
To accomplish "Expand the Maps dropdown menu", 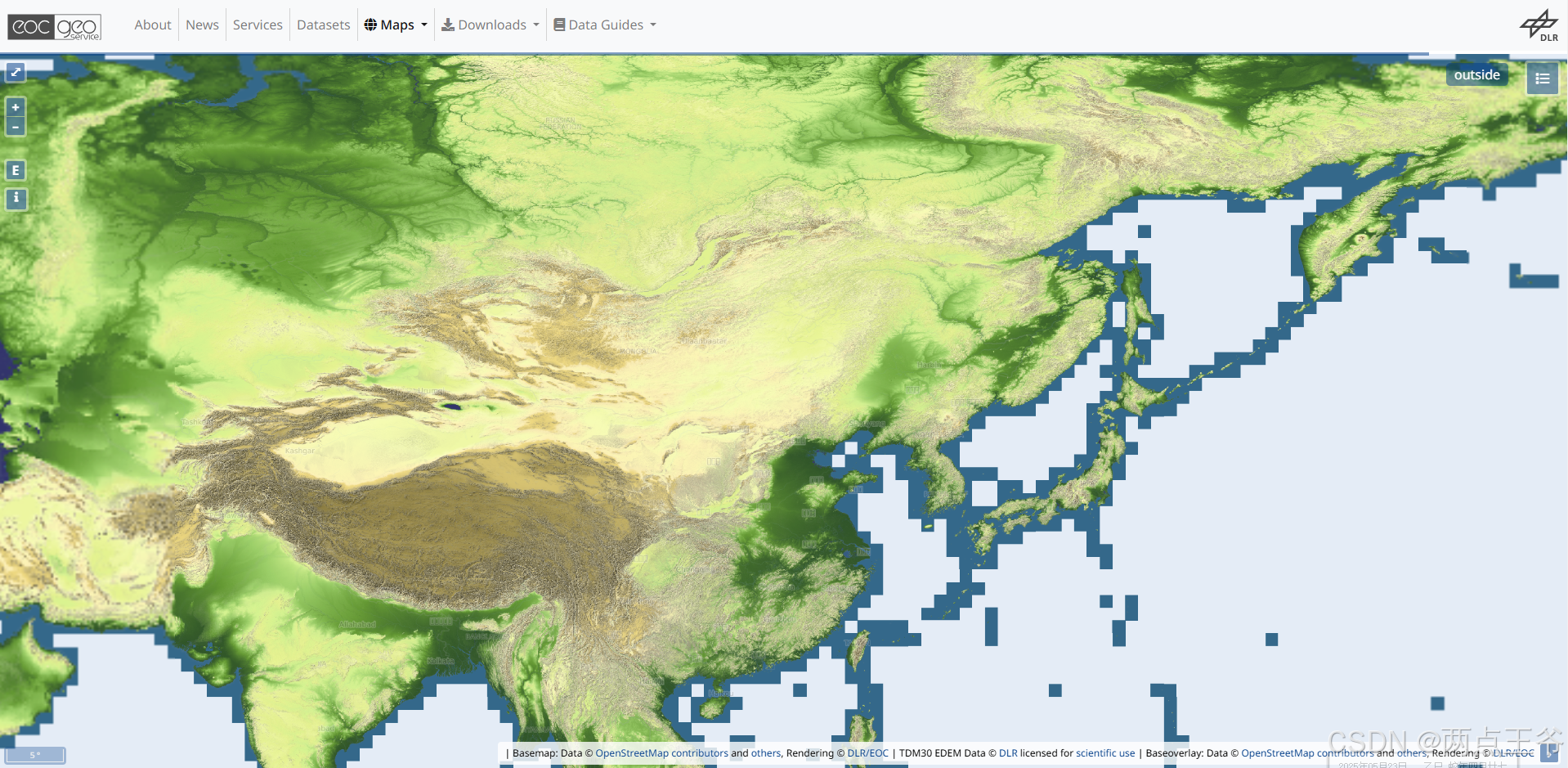I will pos(396,25).
